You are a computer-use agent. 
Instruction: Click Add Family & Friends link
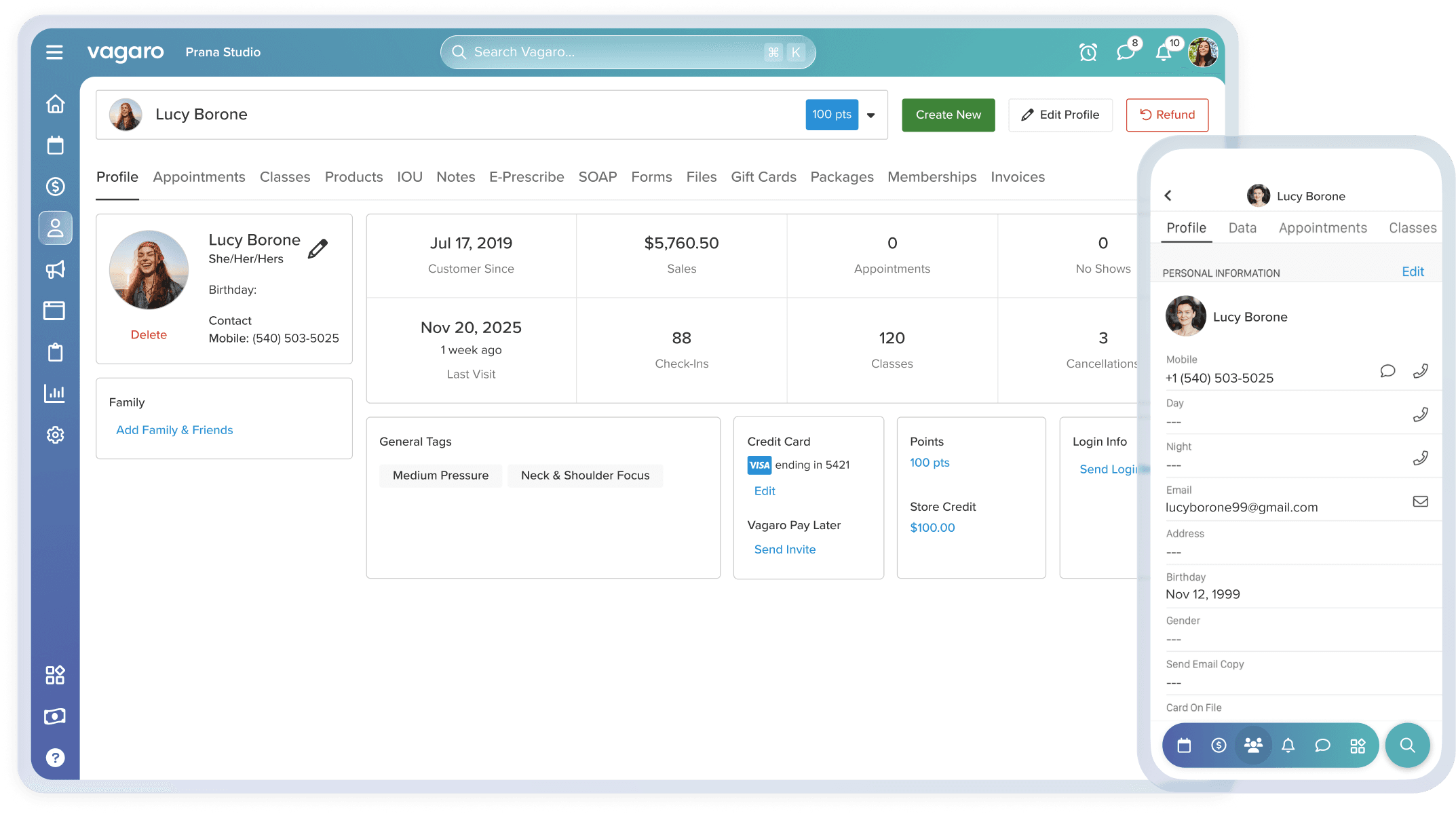click(174, 430)
